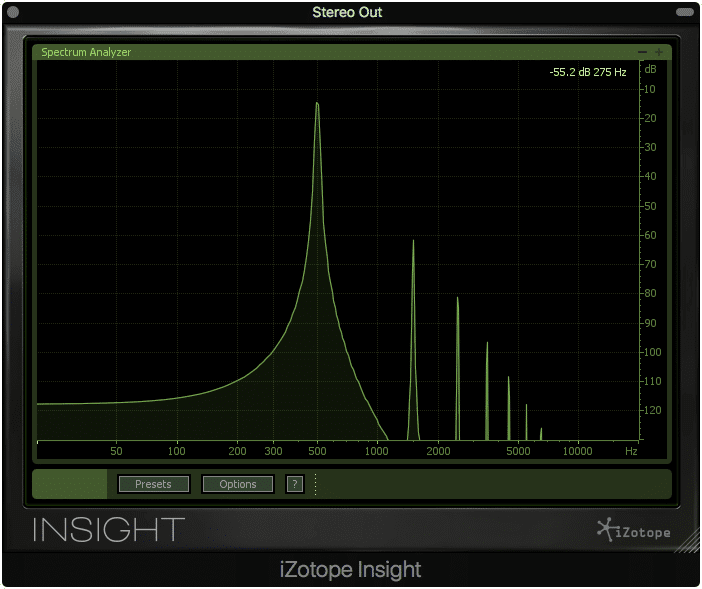Open the Presets button
The height and width of the screenshot is (589, 702).
[154, 484]
